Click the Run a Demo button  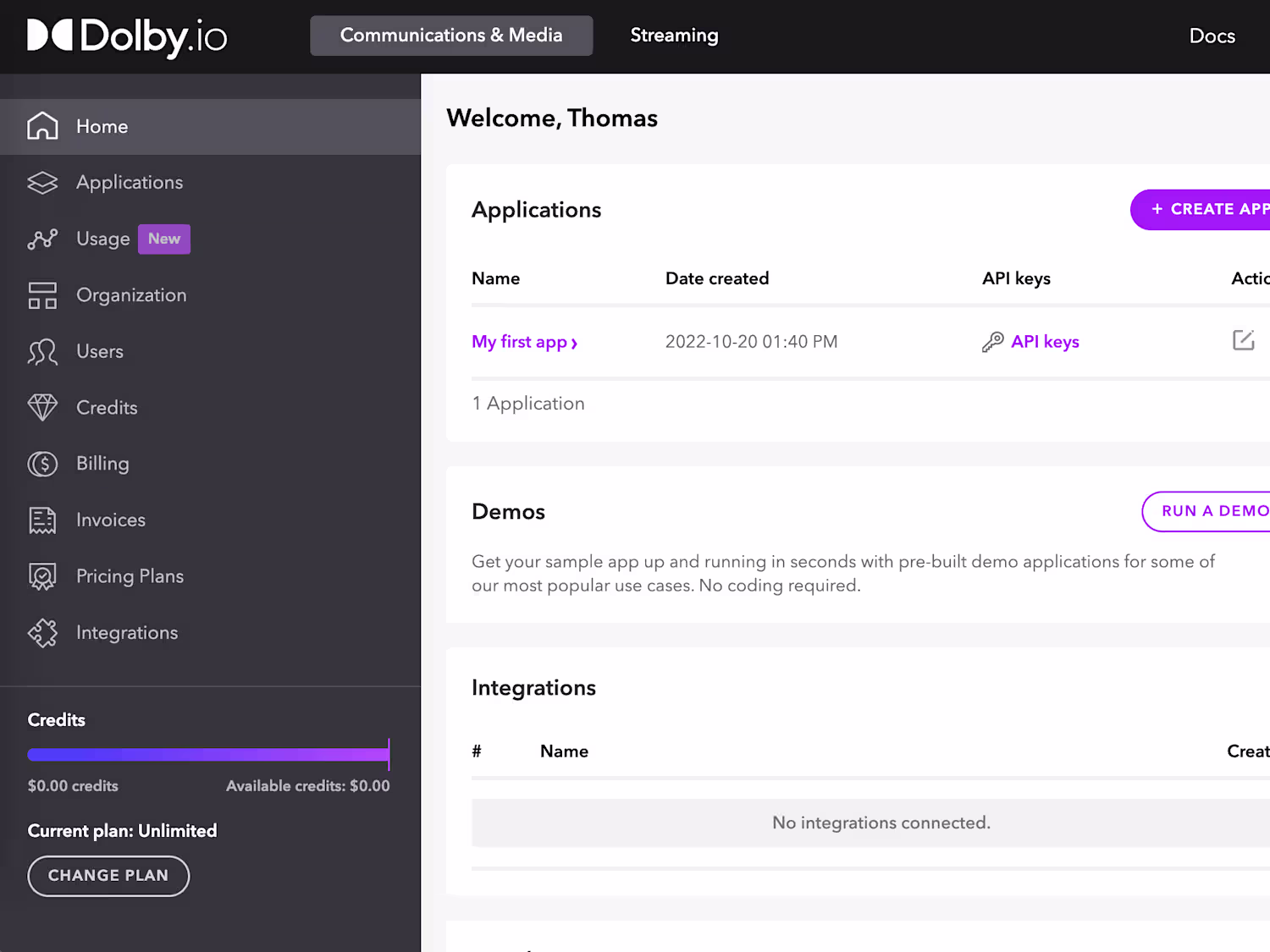pyautogui.click(x=1206, y=511)
